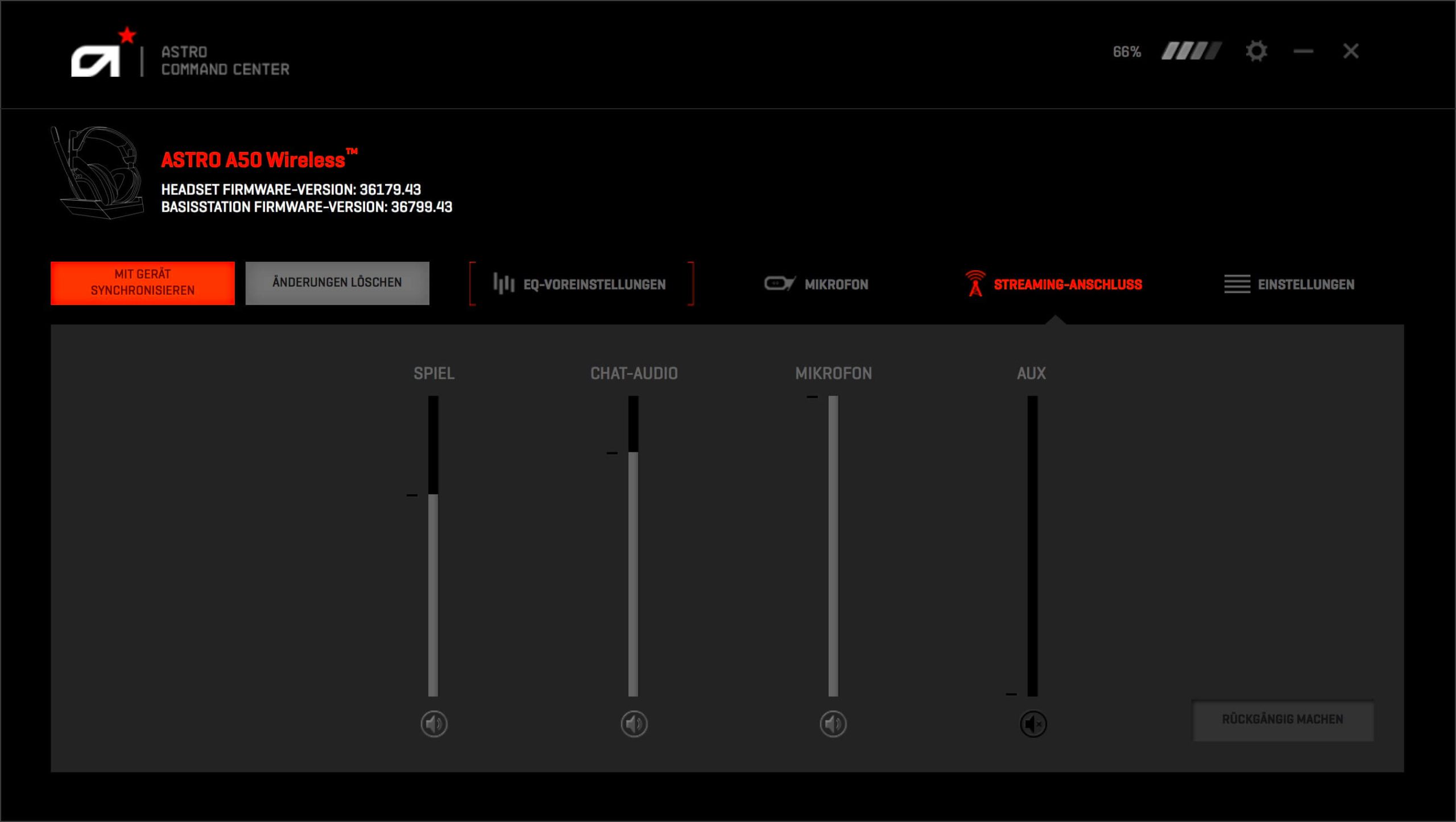Click the Astro logo icon
Viewport: 1456px width, 822px height.
click(x=96, y=60)
